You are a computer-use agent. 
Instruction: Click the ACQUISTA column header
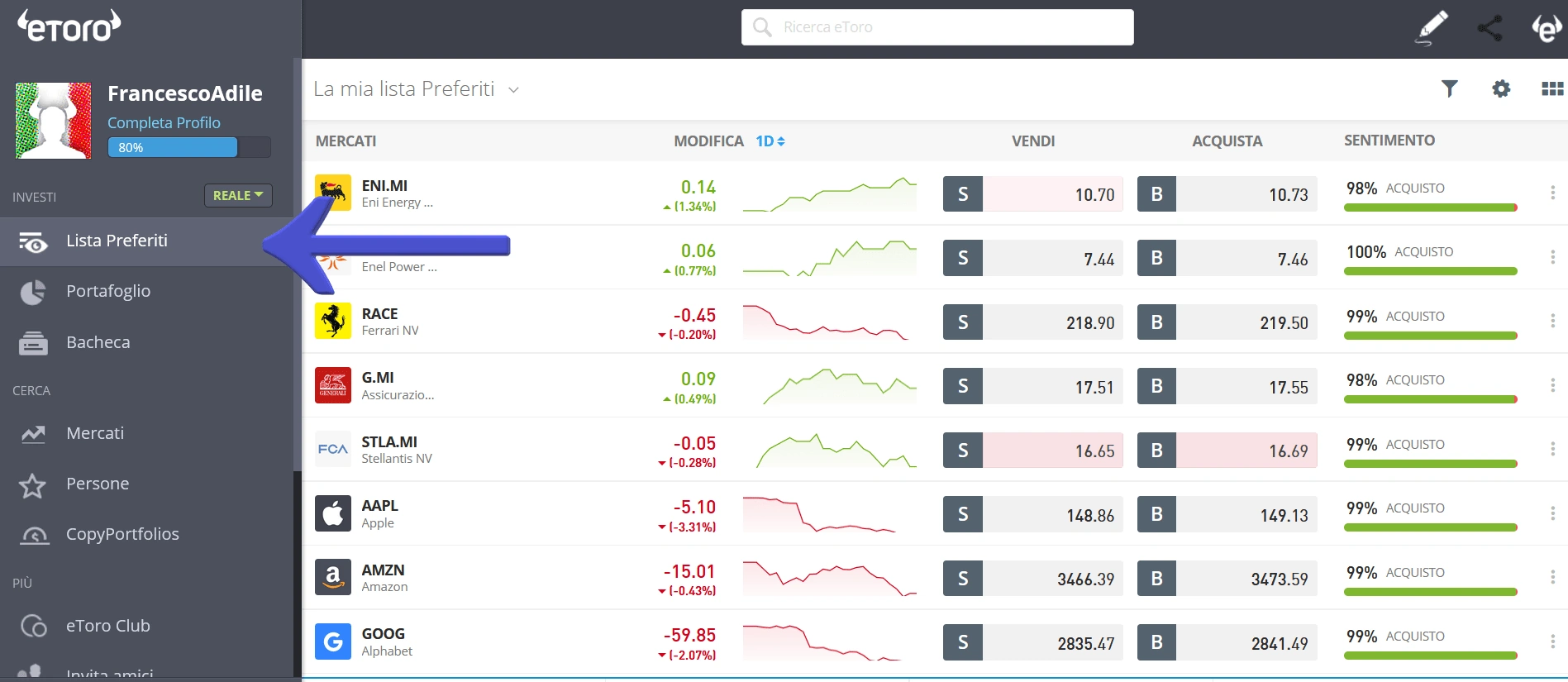pos(1227,141)
